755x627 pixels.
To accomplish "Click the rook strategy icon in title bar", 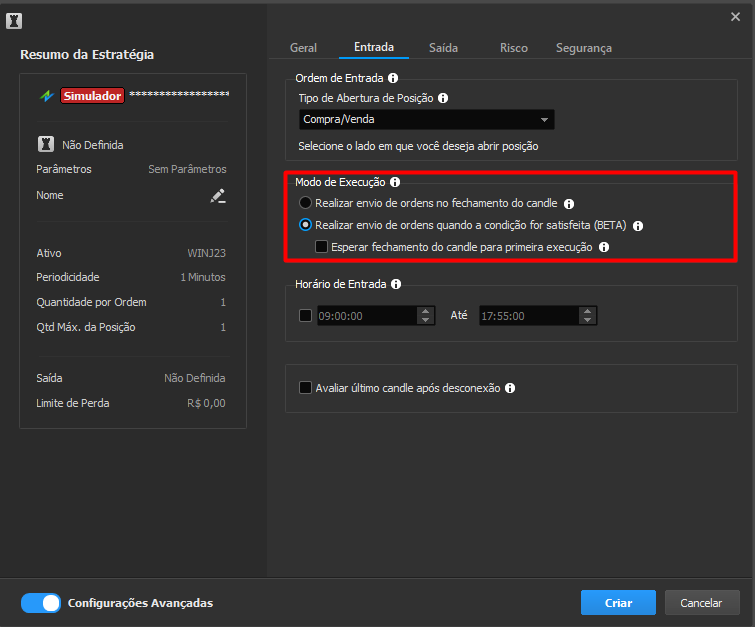I will [14, 21].
